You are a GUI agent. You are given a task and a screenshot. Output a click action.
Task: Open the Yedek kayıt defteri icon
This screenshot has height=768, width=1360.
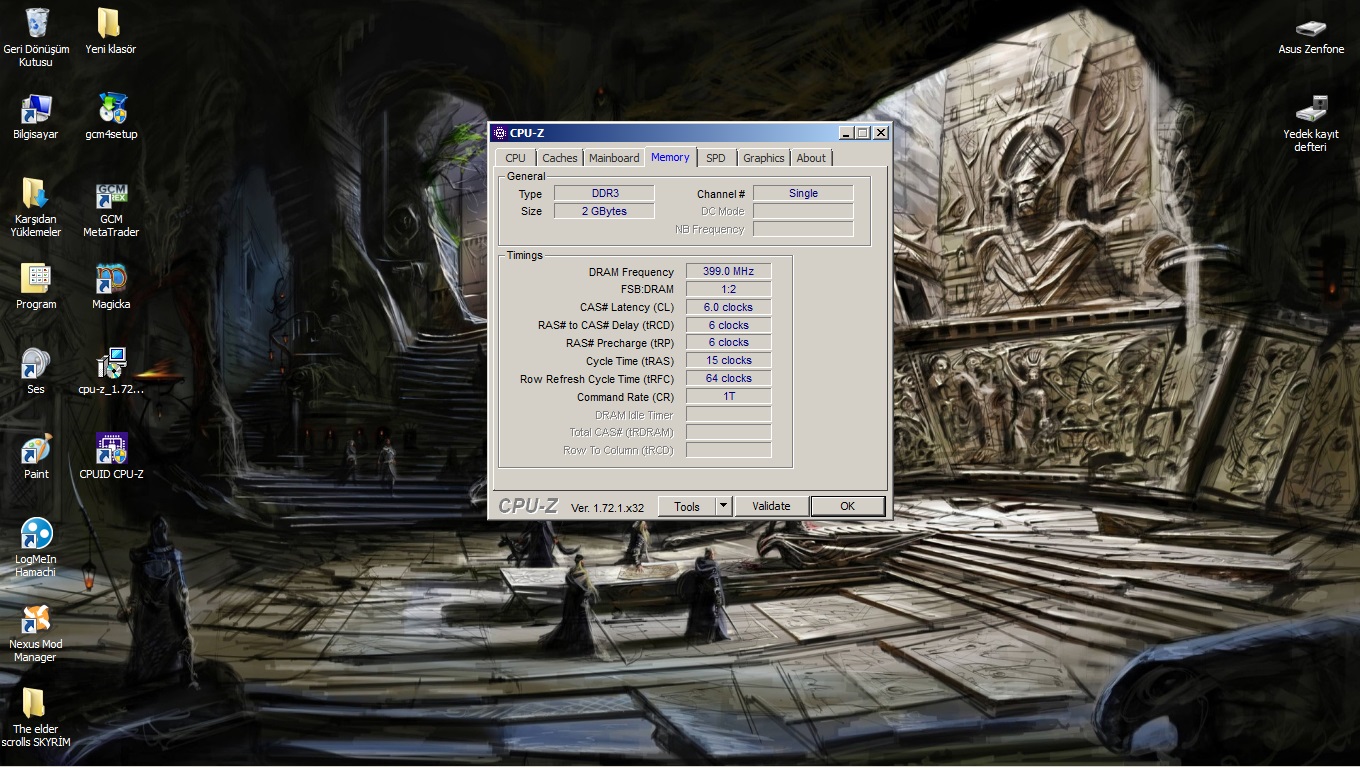[x=1311, y=108]
